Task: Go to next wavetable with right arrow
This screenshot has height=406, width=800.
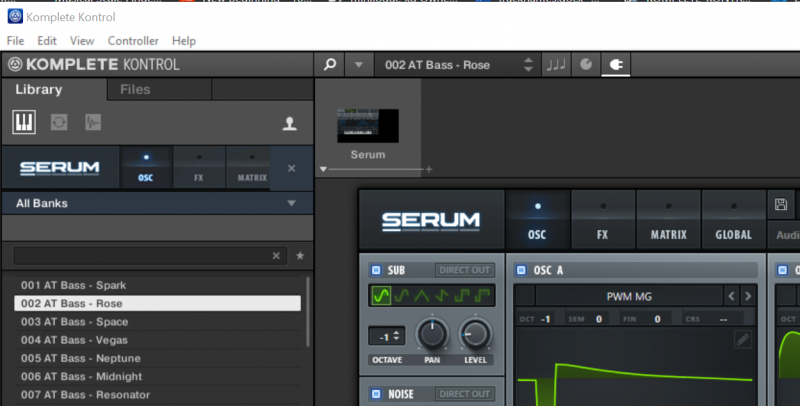Action: pyautogui.click(x=748, y=296)
